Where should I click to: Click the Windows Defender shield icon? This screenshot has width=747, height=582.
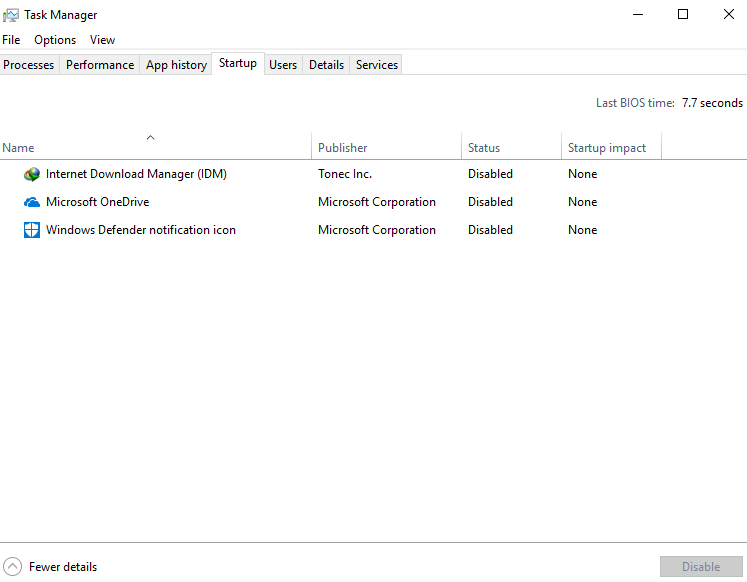32,230
